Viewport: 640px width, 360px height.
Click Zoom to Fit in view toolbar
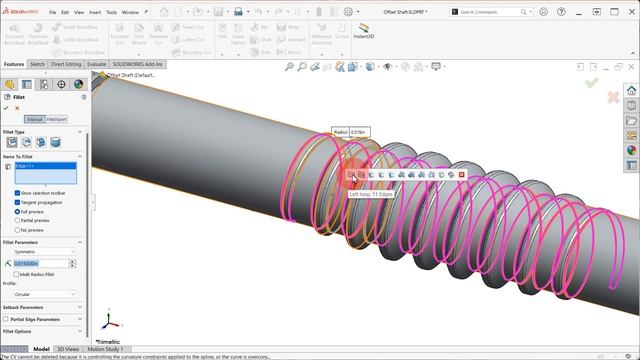click(x=289, y=67)
